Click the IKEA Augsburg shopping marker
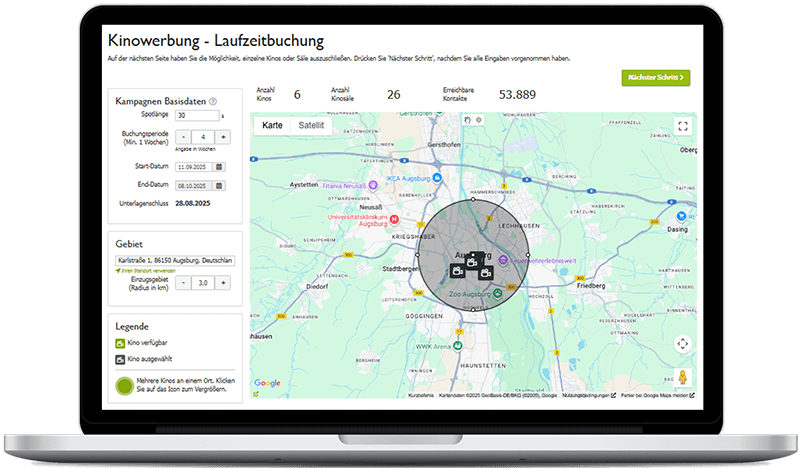The height and width of the screenshot is (468, 800). click(437, 178)
